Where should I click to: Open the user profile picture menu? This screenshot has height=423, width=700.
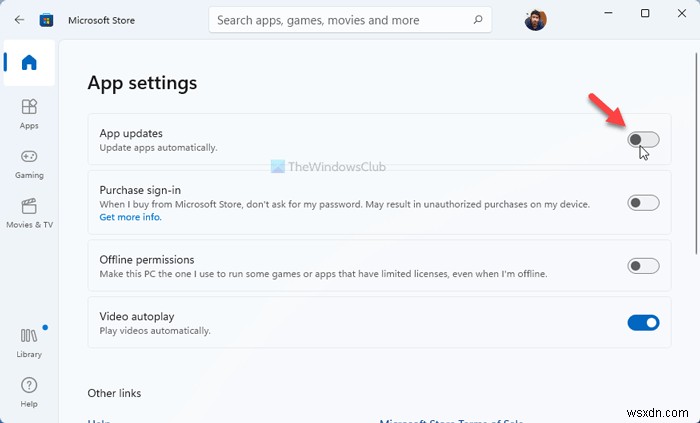click(x=535, y=20)
